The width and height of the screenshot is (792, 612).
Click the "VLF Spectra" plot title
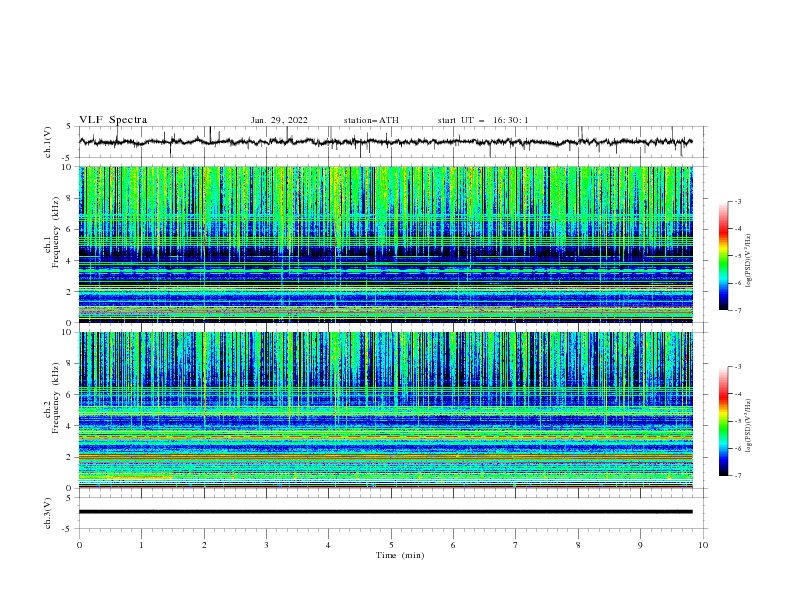(x=113, y=120)
